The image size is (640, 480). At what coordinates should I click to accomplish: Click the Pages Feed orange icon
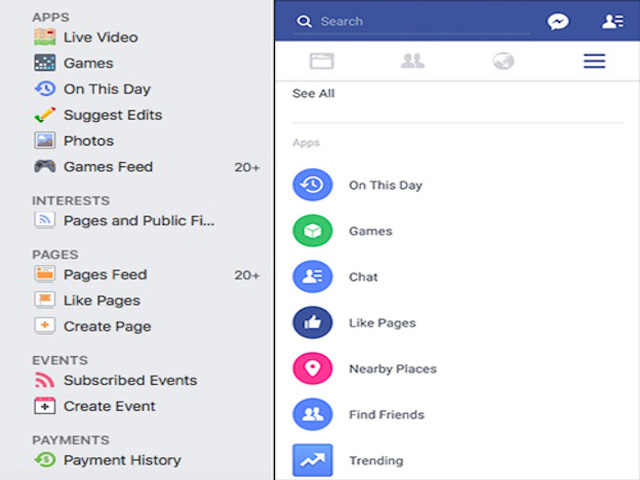[45, 274]
